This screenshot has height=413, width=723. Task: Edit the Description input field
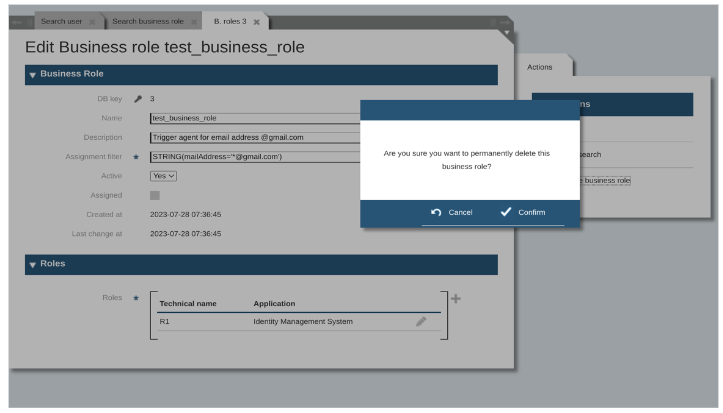255,137
